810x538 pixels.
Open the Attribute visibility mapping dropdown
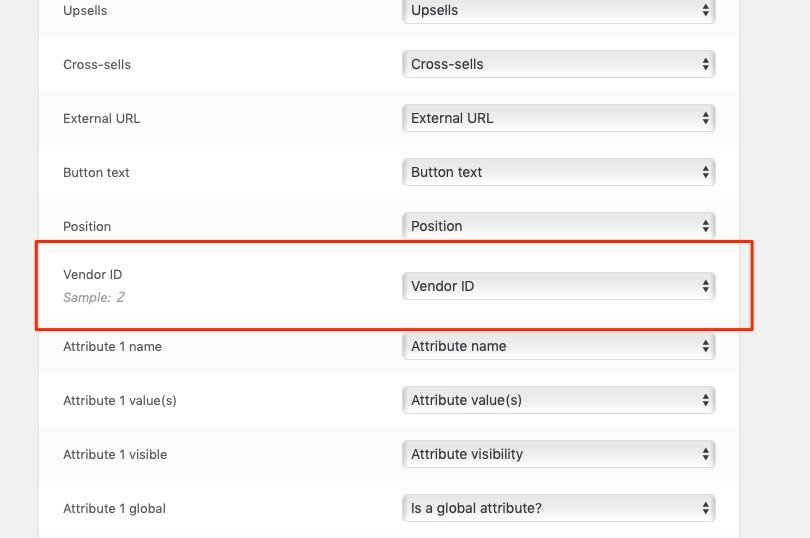558,454
